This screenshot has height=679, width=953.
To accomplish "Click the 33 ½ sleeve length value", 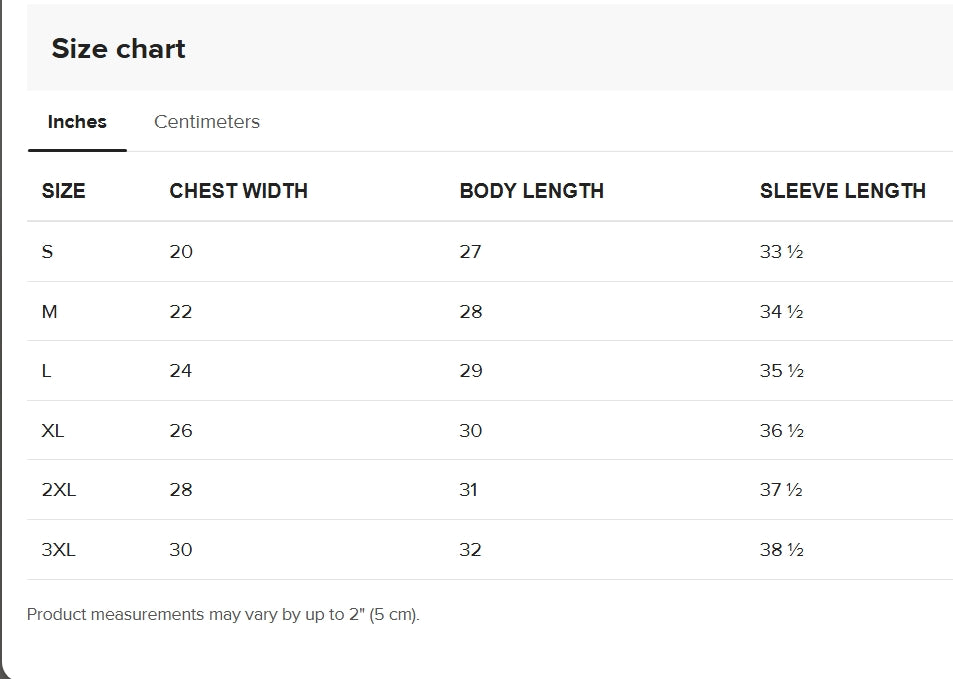I will [781, 252].
